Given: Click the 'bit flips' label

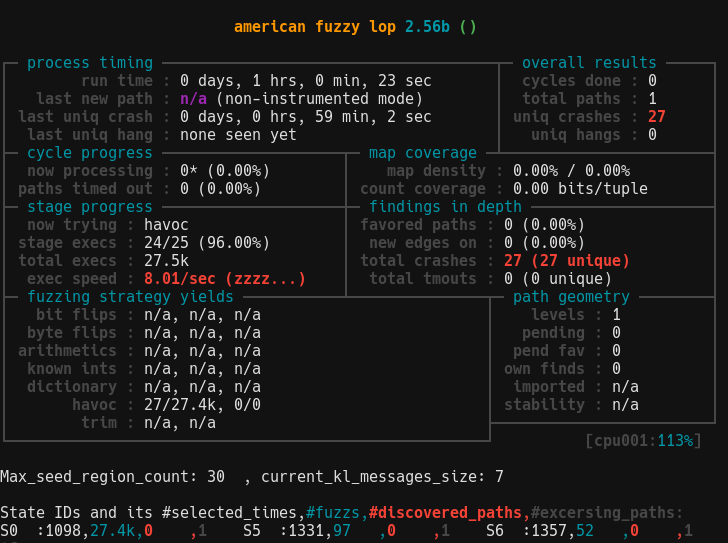Looking at the screenshot, I should (x=77, y=315).
